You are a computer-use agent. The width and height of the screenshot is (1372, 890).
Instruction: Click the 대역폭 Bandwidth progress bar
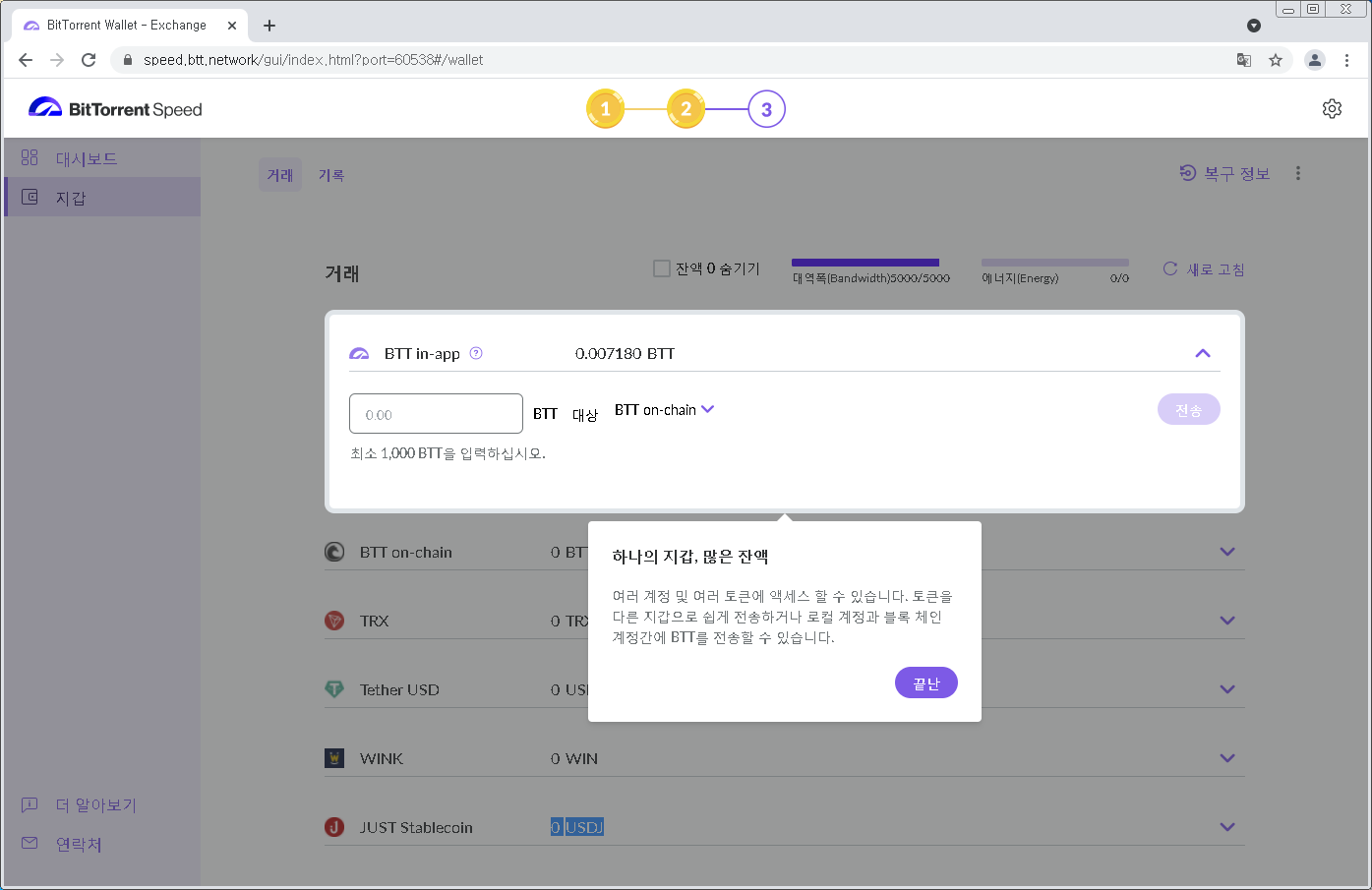point(865,263)
